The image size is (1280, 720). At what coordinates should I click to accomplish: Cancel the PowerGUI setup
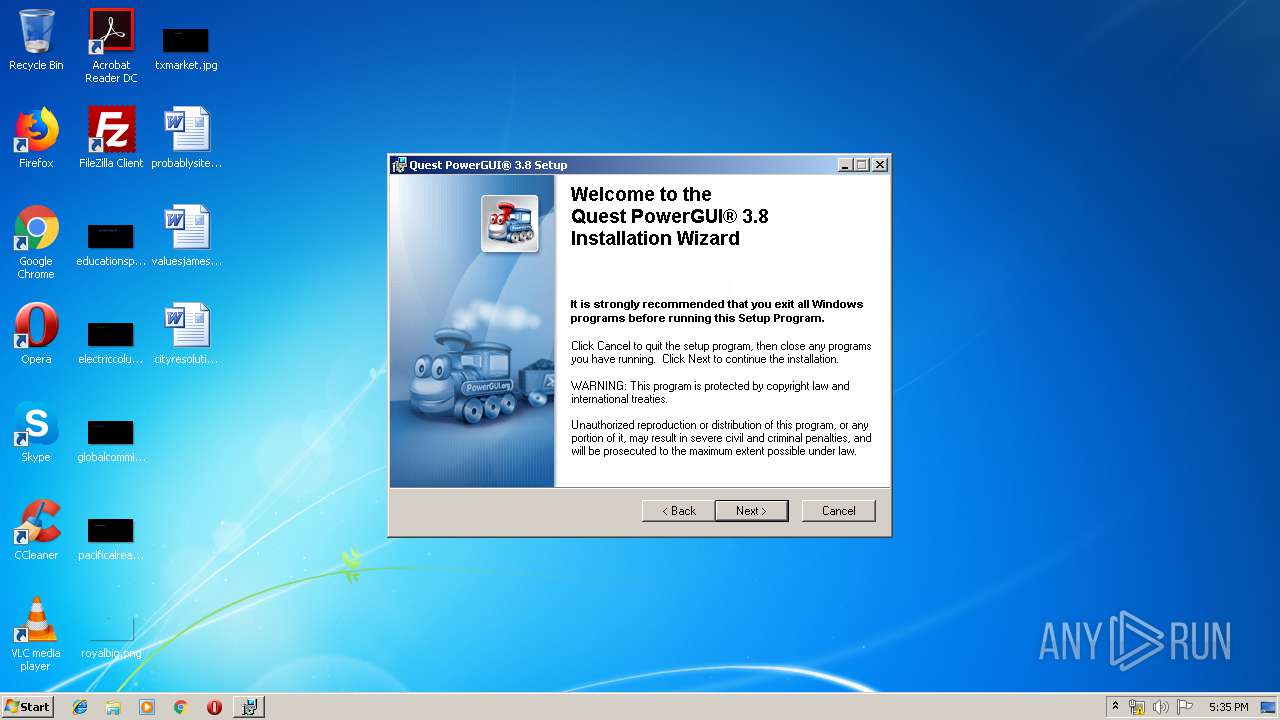click(x=838, y=511)
